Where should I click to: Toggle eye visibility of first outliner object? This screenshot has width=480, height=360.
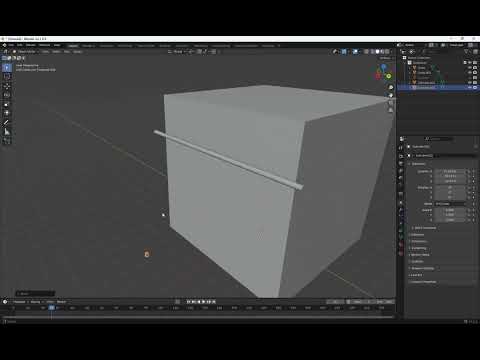(470, 68)
